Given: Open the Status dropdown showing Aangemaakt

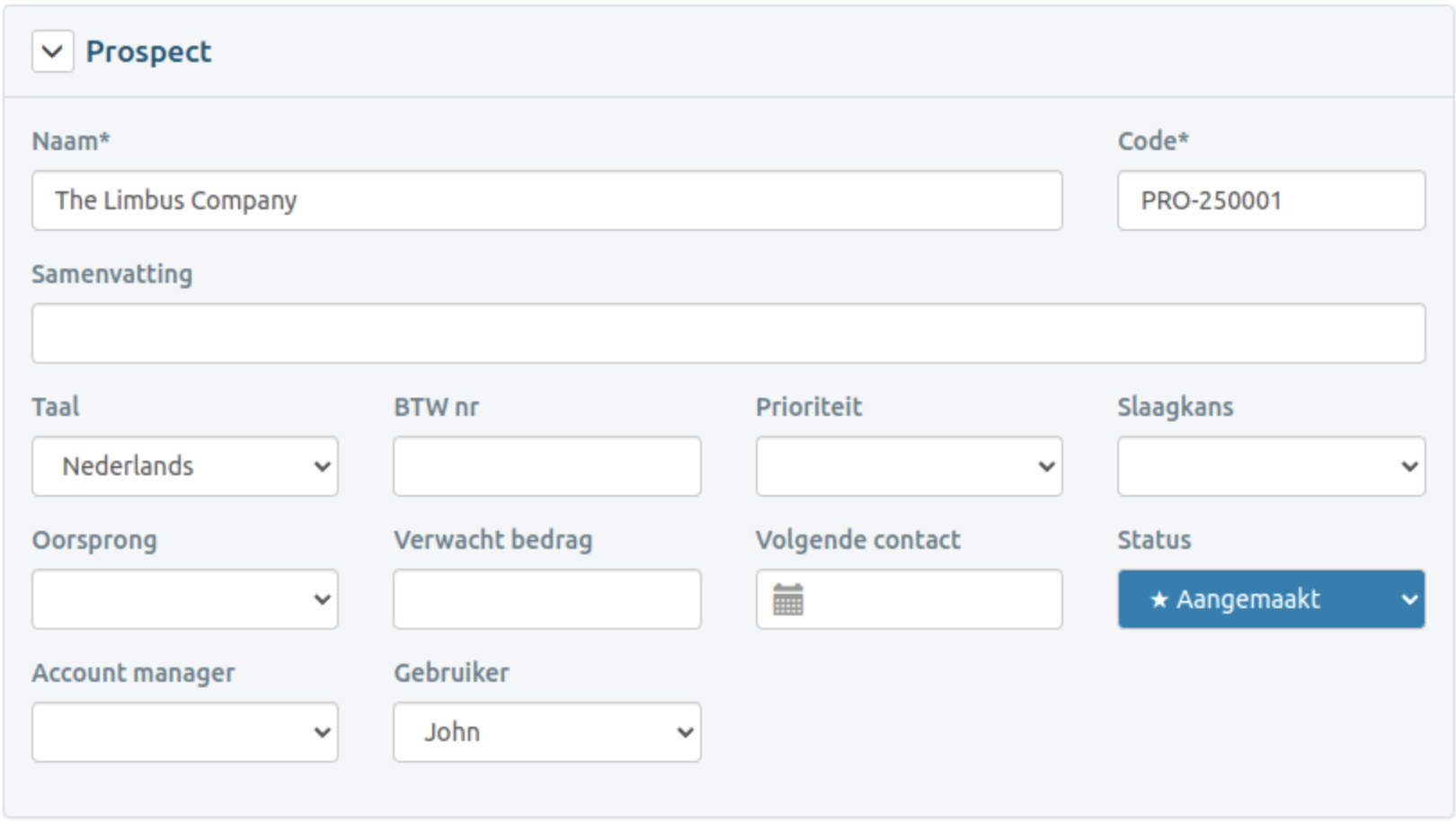Looking at the screenshot, I should click(1270, 599).
